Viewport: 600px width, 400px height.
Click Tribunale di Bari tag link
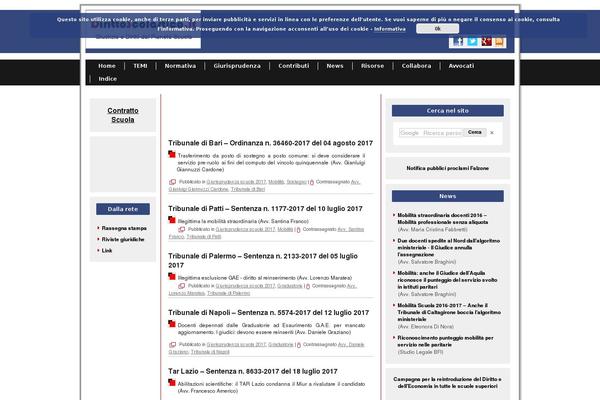(x=248, y=189)
